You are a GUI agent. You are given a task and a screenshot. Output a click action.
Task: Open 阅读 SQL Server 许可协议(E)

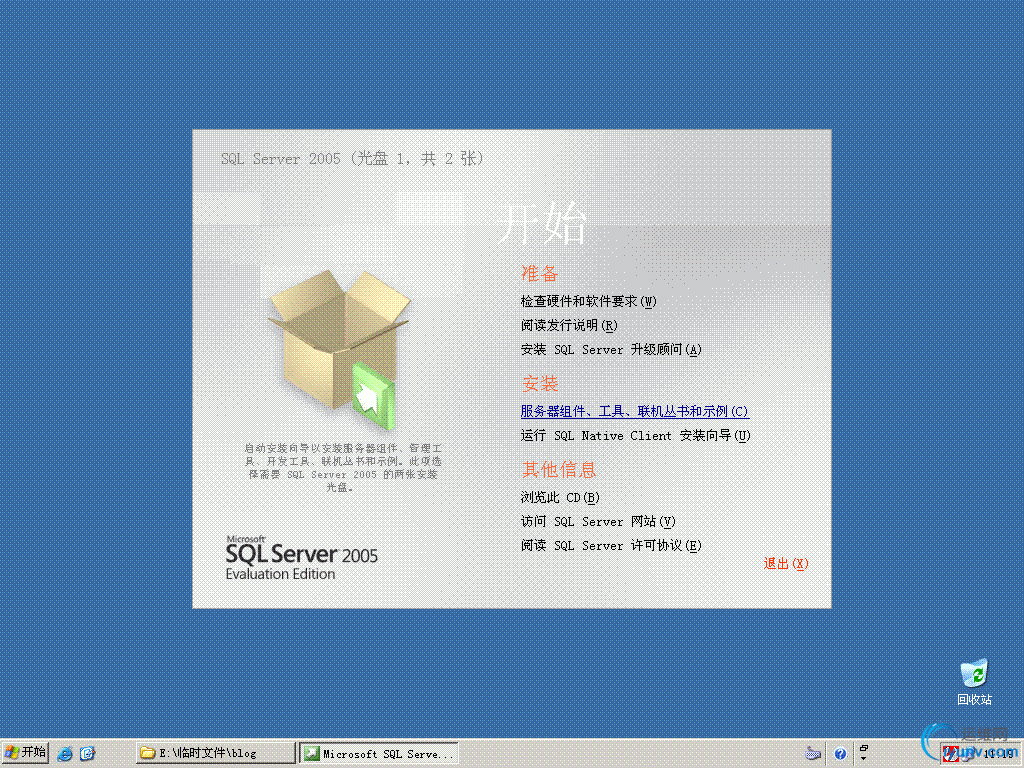[x=611, y=546]
